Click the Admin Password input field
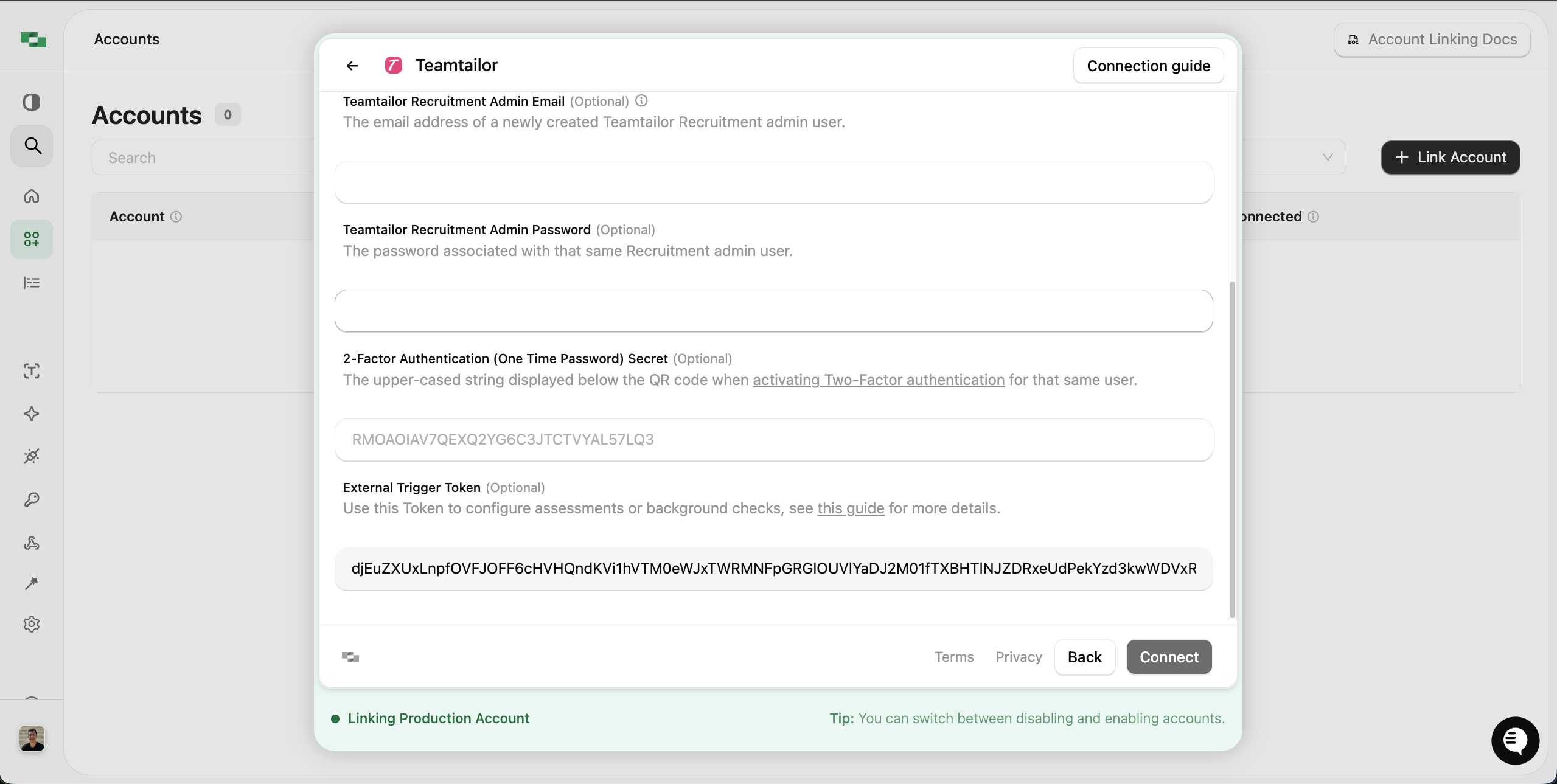 [x=773, y=311]
